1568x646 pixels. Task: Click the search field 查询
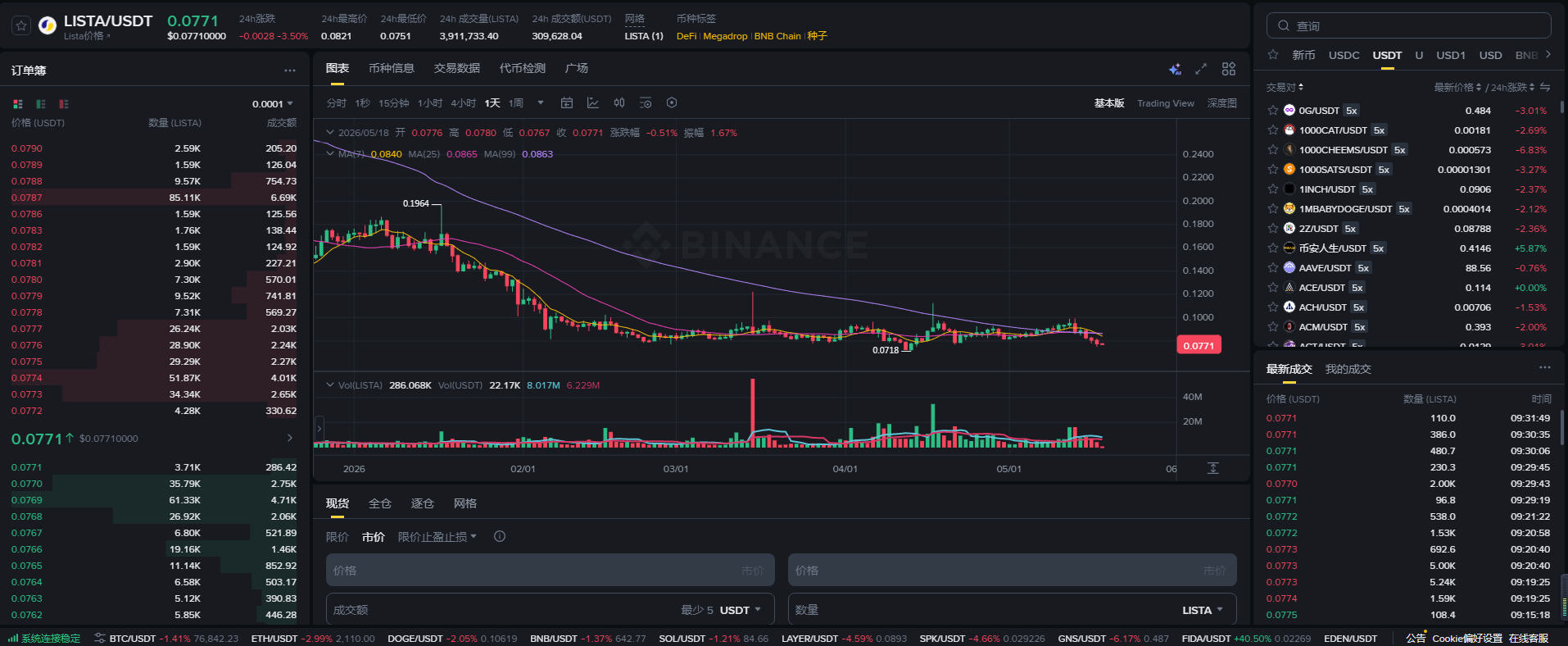(1409, 25)
